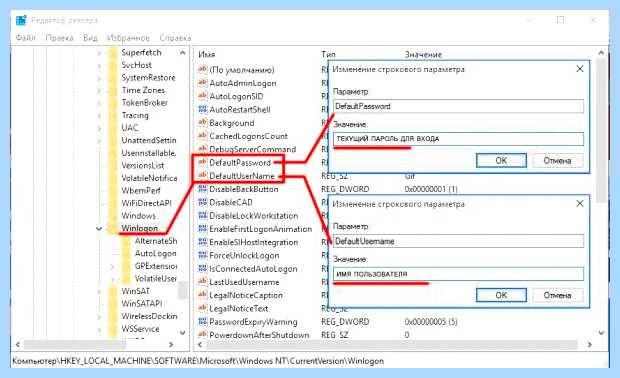Open the Правка menu
Image resolution: width=620 pixels, height=378 pixels.
(x=59, y=38)
